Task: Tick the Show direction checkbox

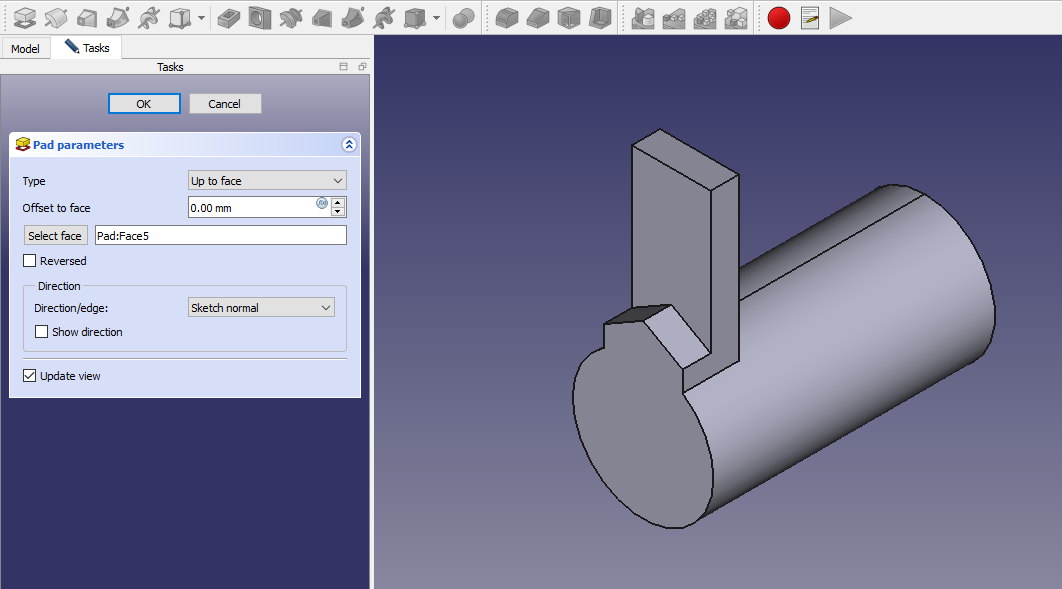Action: (x=42, y=332)
